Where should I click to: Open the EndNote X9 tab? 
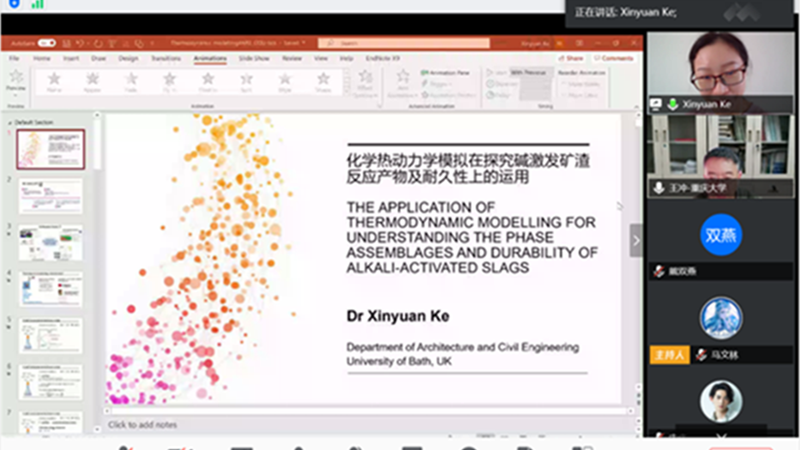click(383, 58)
